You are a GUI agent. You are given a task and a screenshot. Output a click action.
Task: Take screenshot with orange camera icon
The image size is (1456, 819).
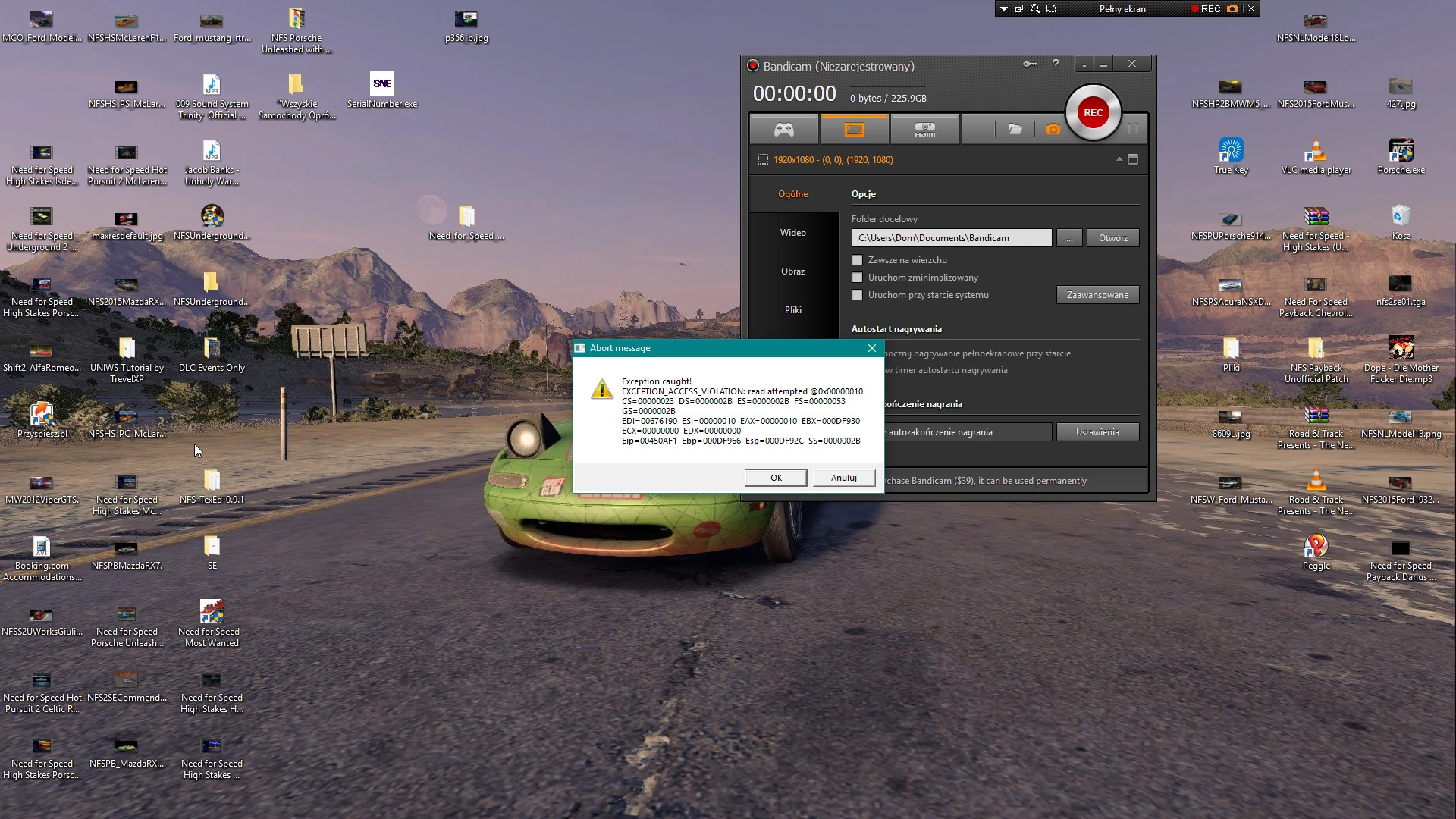tap(1053, 130)
